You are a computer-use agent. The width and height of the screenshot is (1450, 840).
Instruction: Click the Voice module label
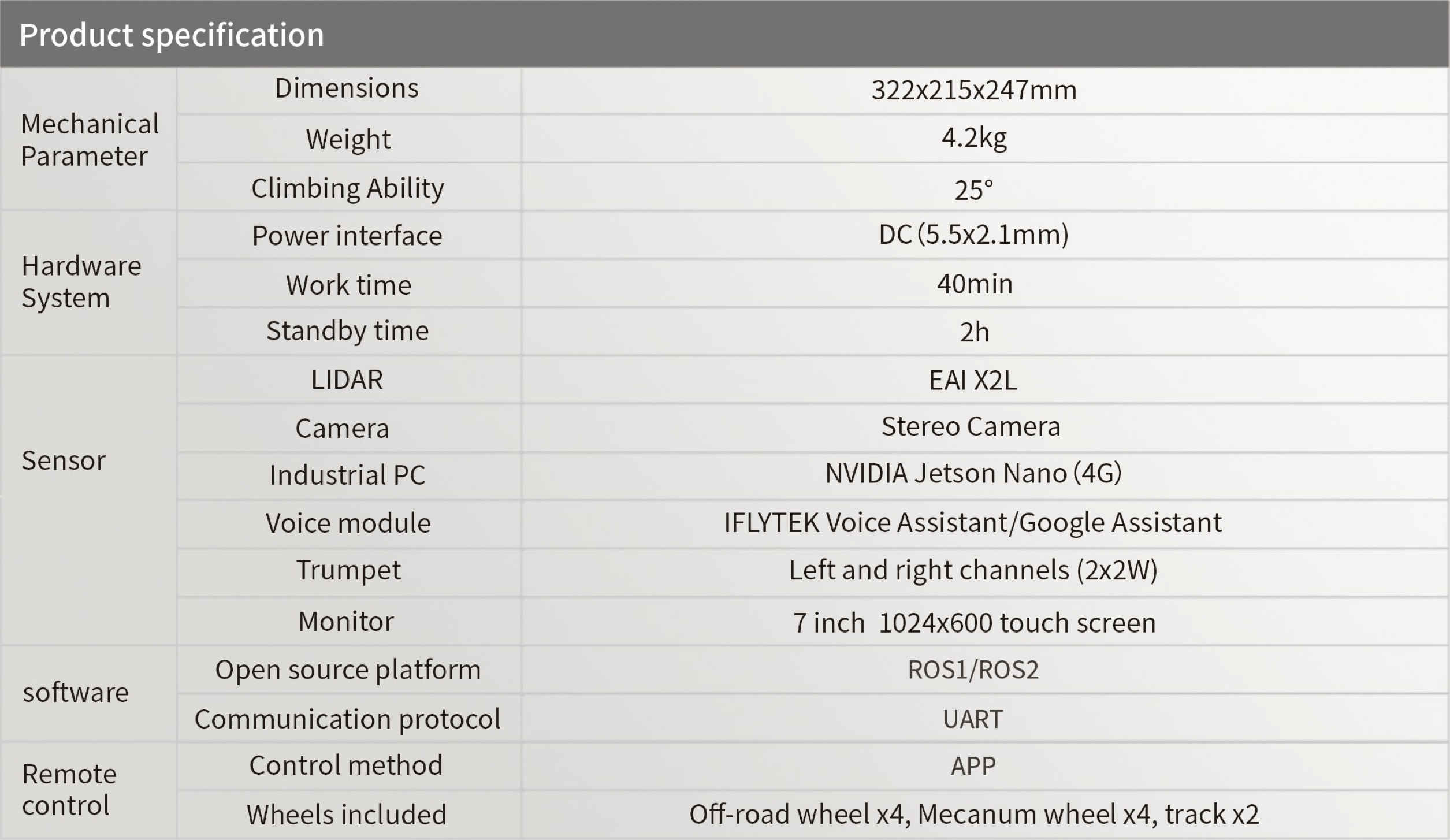348,523
